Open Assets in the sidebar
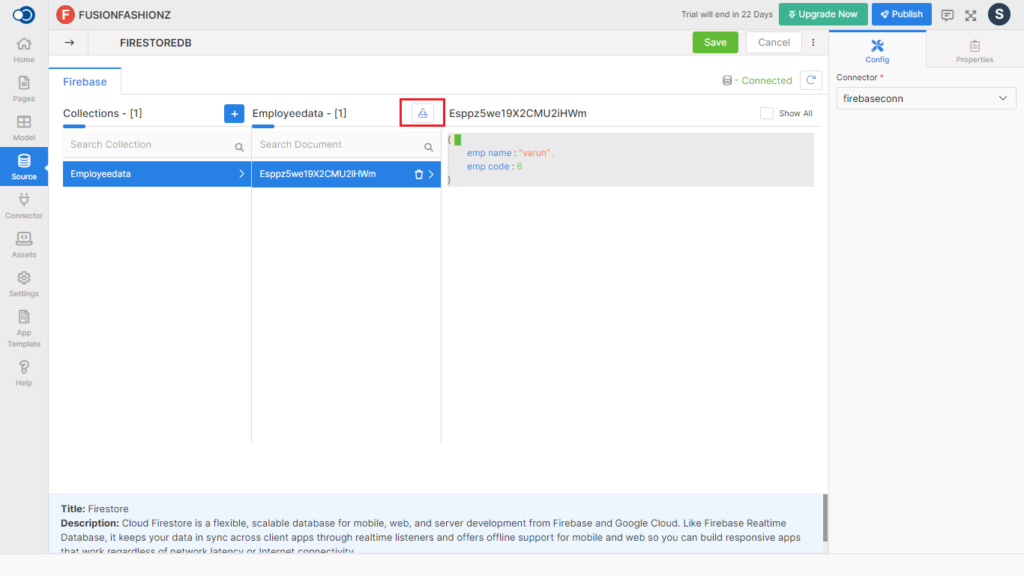 pyautogui.click(x=24, y=245)
